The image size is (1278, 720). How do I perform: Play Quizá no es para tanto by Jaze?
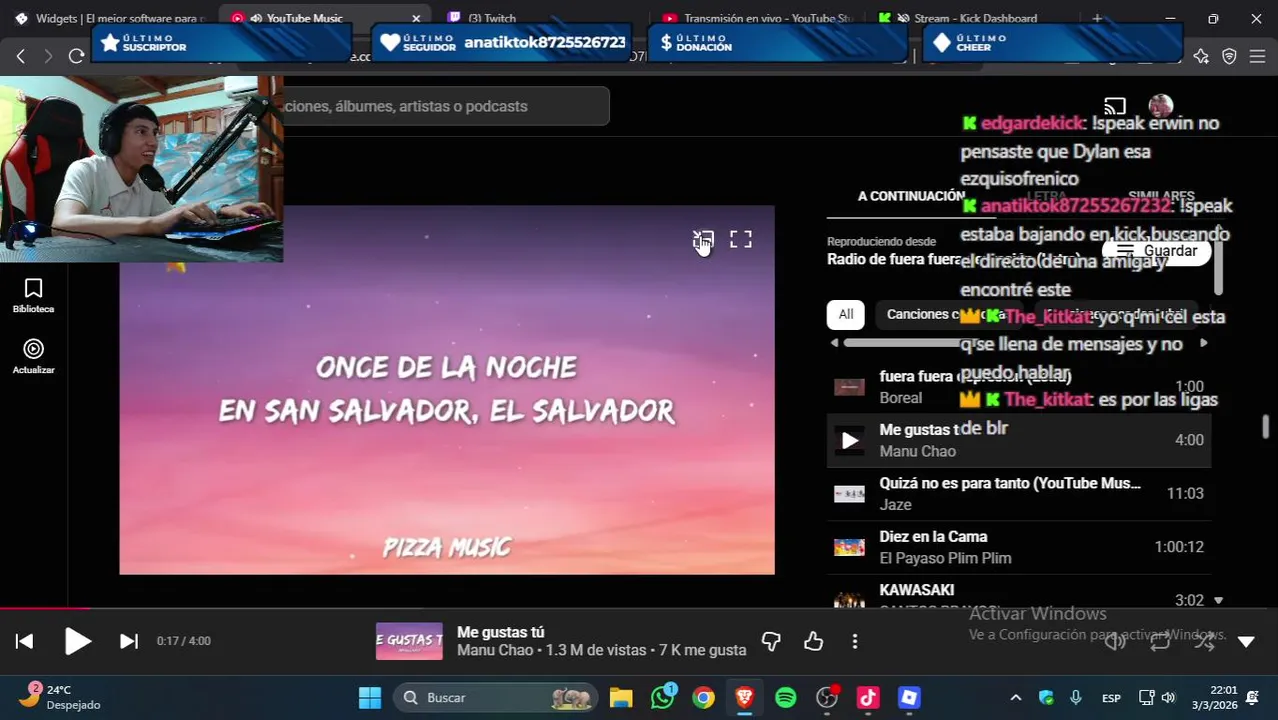1019,493
